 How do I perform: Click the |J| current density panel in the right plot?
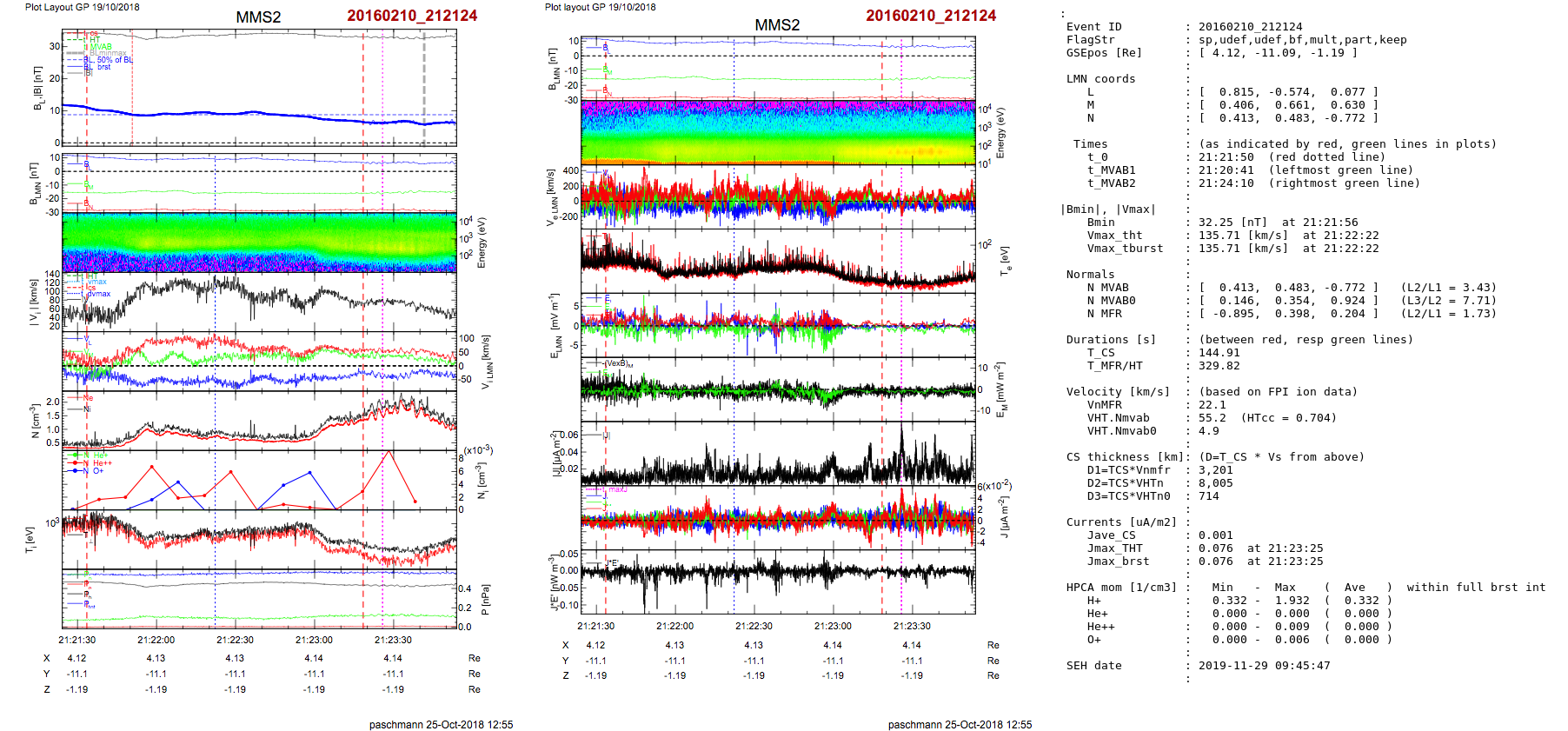[x=778, y=455]
